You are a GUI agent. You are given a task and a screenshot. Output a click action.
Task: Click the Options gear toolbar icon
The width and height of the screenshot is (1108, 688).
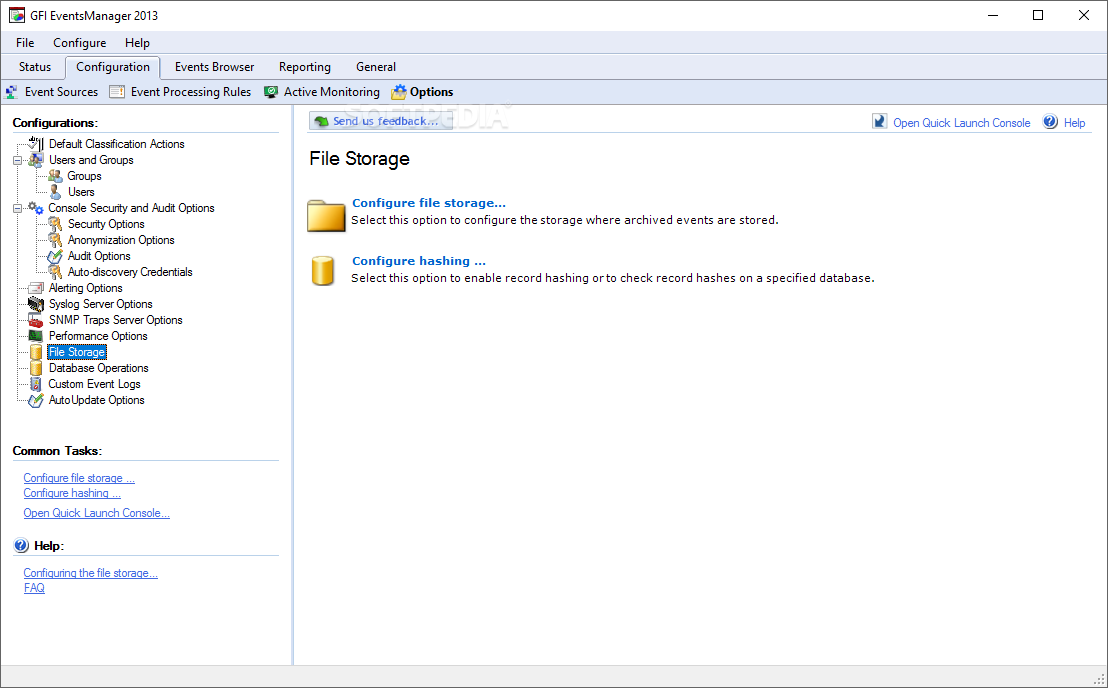tap(399, 92)
